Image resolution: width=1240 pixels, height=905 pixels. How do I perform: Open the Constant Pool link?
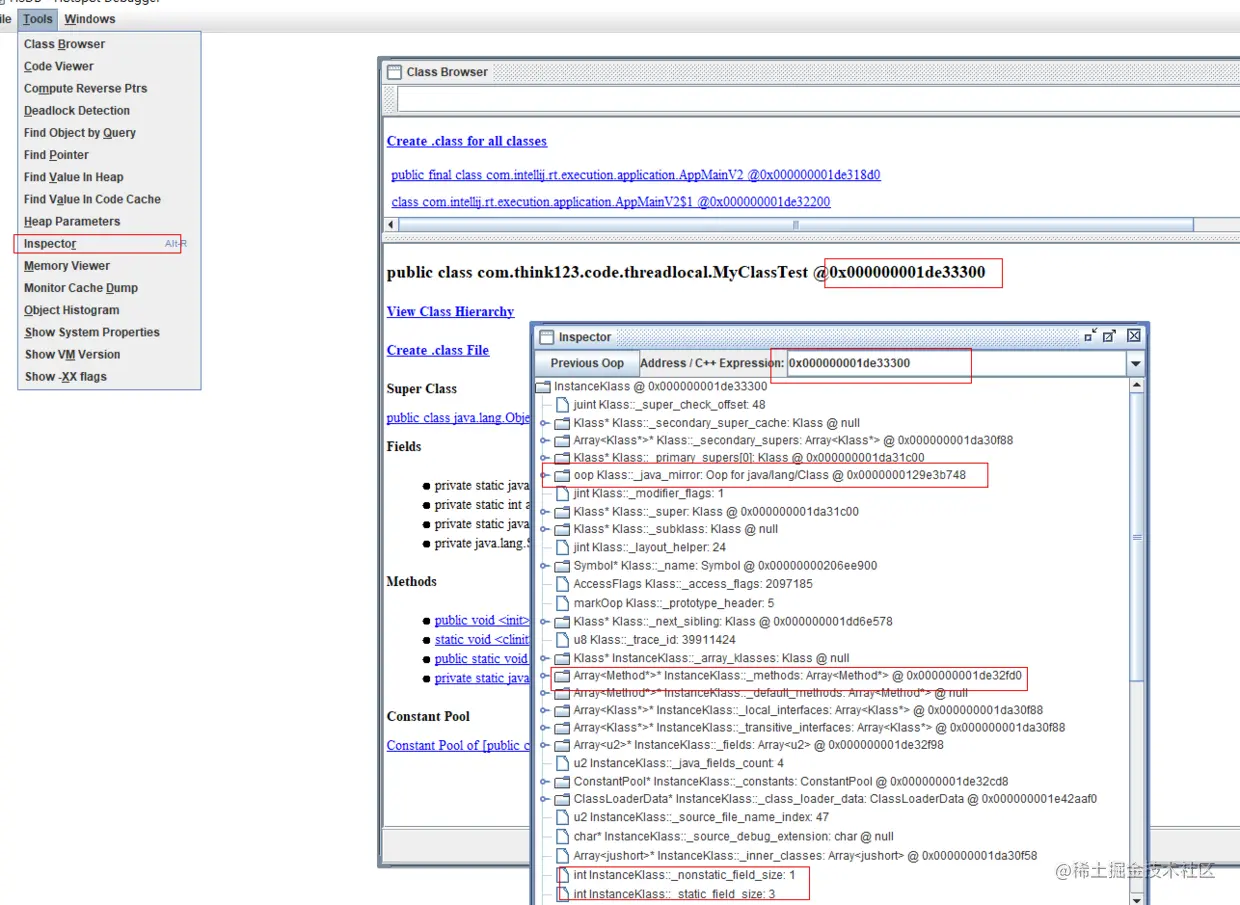[x=459, y=745]
